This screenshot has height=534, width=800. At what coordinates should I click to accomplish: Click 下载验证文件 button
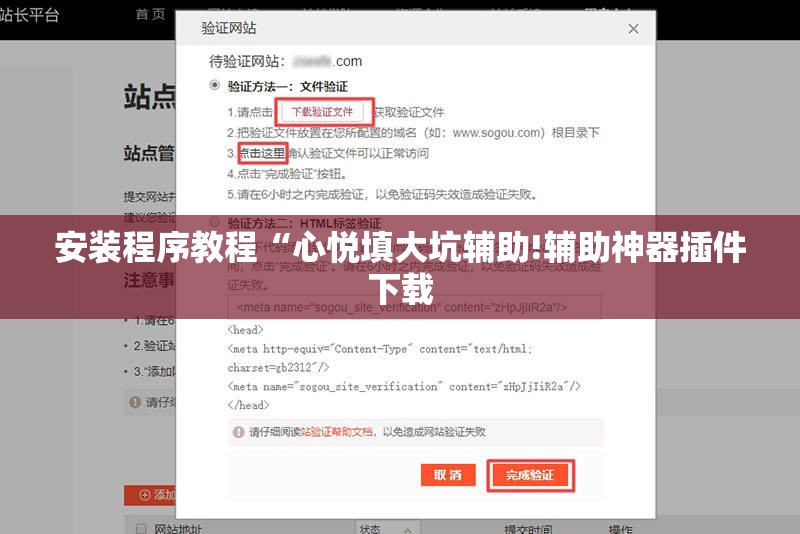click(322, 112)
